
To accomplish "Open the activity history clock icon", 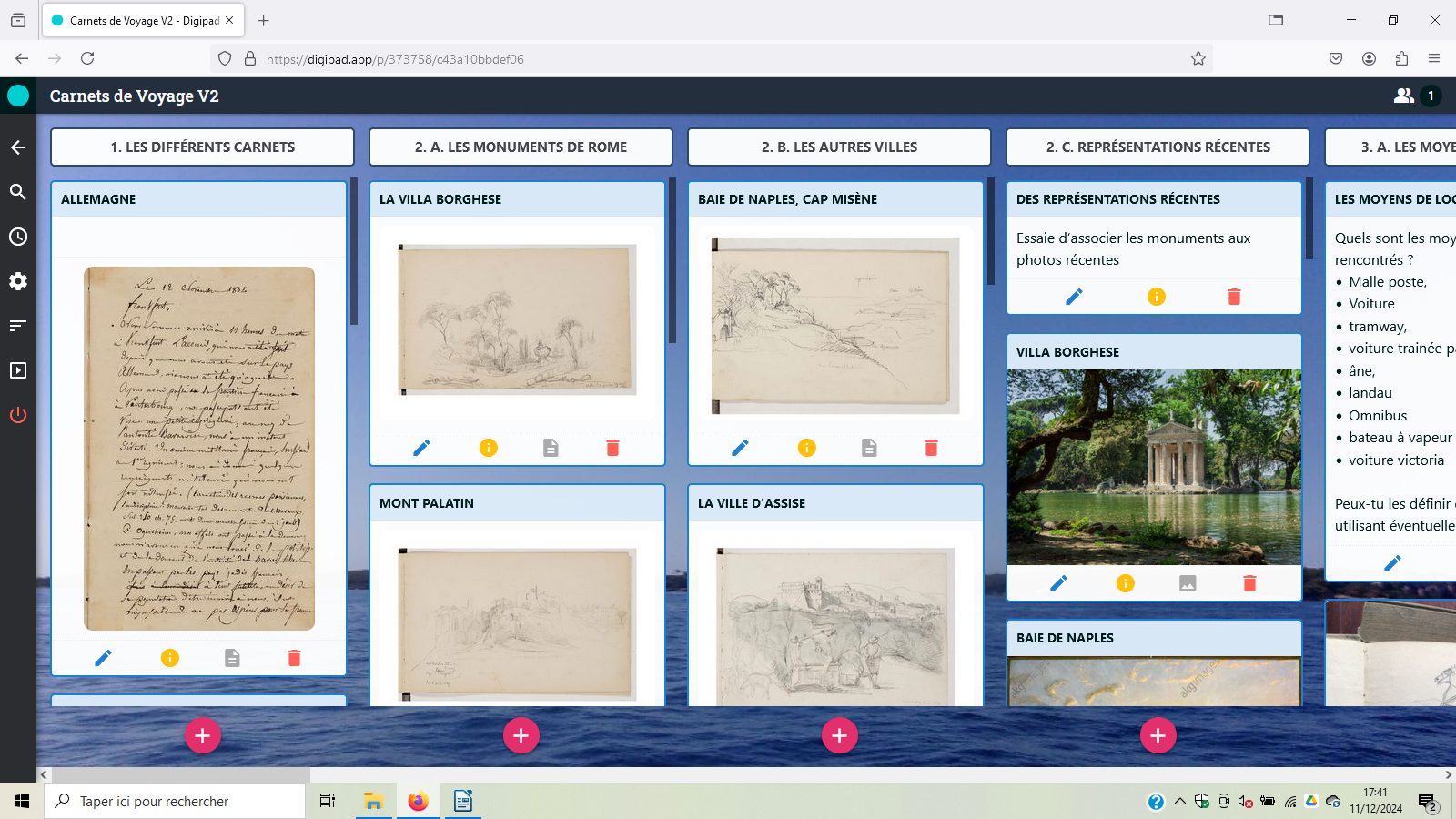I will coord(18,237).
